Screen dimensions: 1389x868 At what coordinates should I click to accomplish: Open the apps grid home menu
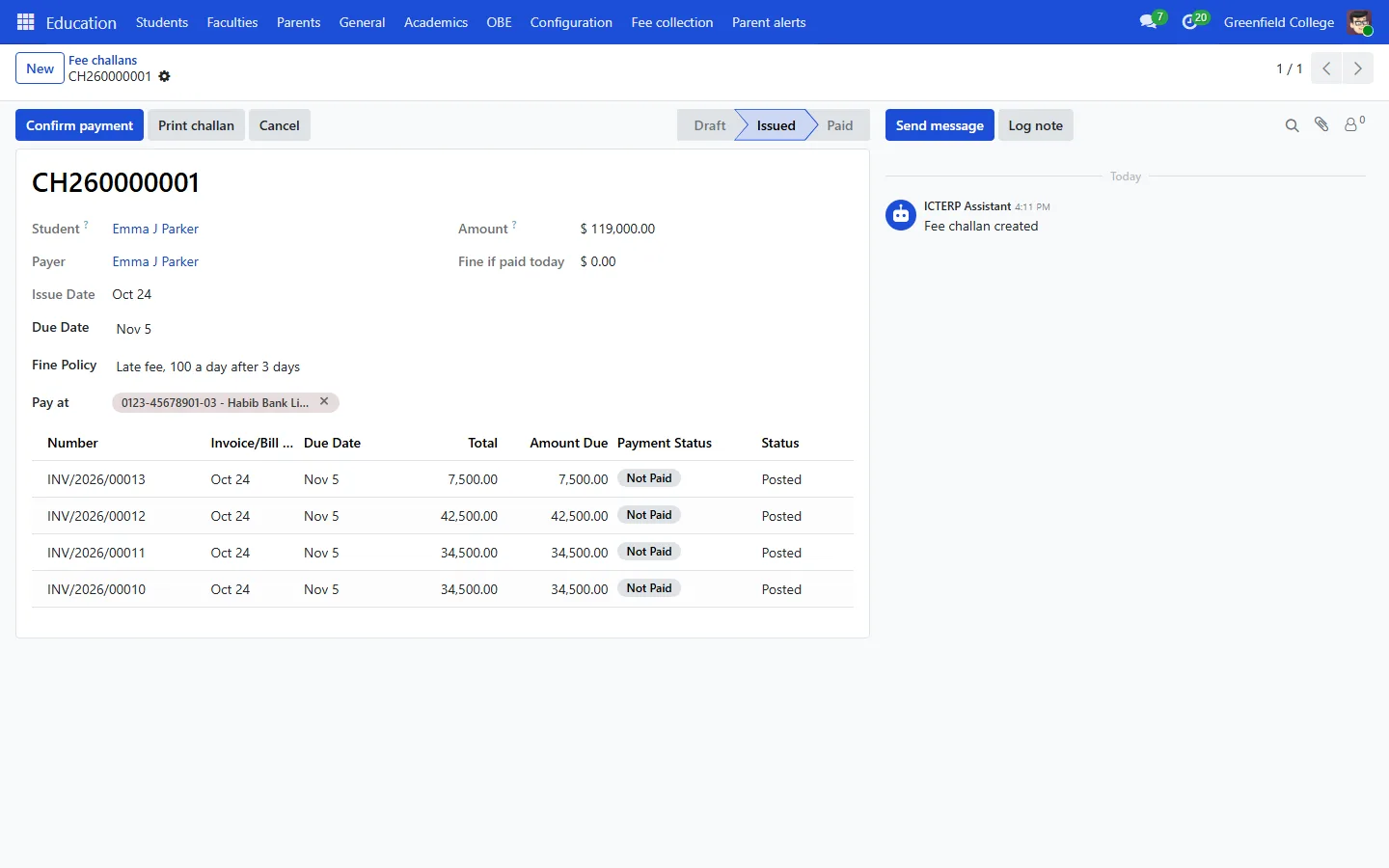(x=26, y=22)
